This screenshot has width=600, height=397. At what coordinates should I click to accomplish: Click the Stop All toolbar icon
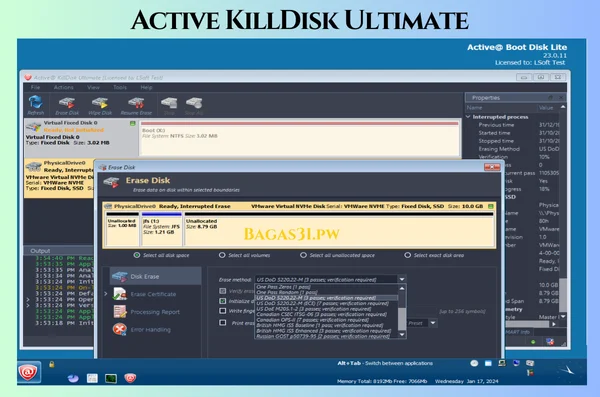coord(194,103)
